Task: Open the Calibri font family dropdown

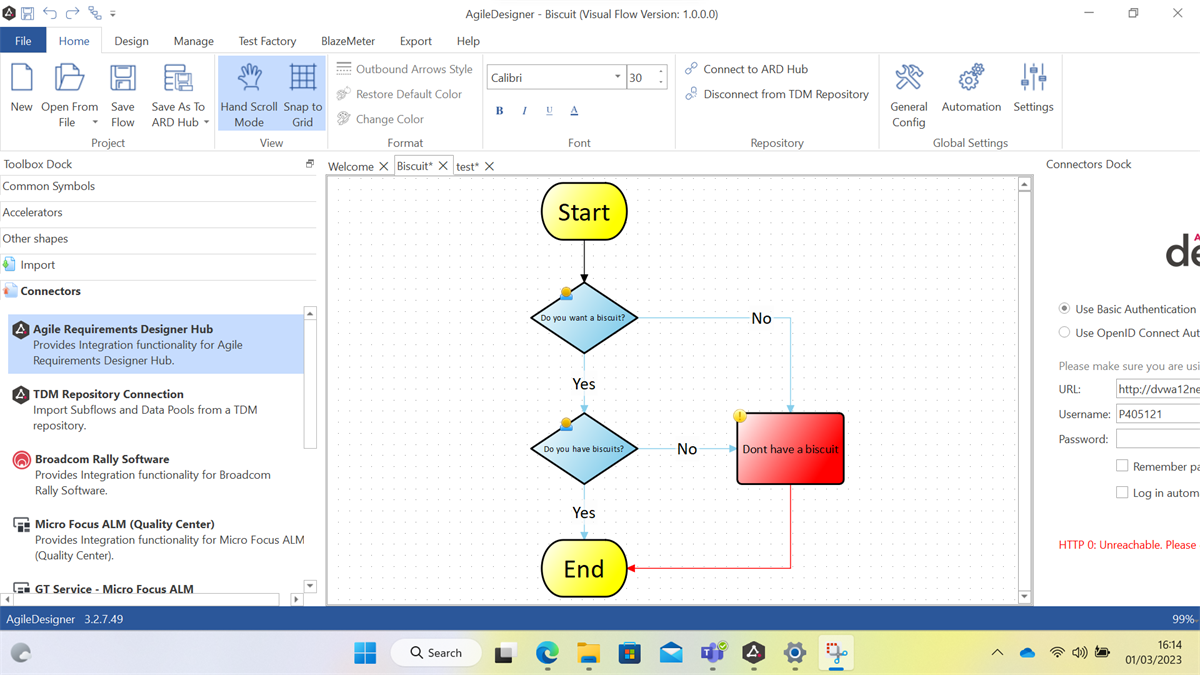Action: 617,77
